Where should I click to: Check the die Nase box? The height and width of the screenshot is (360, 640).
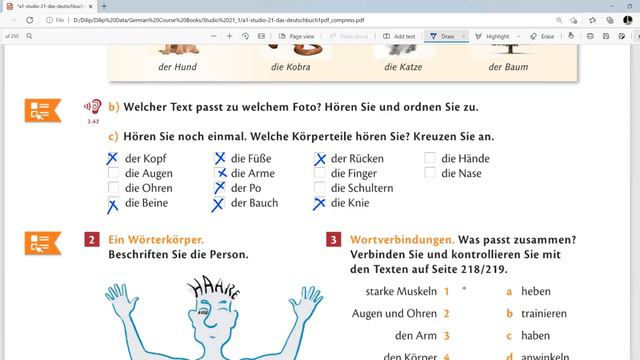[x=430, y=173]
